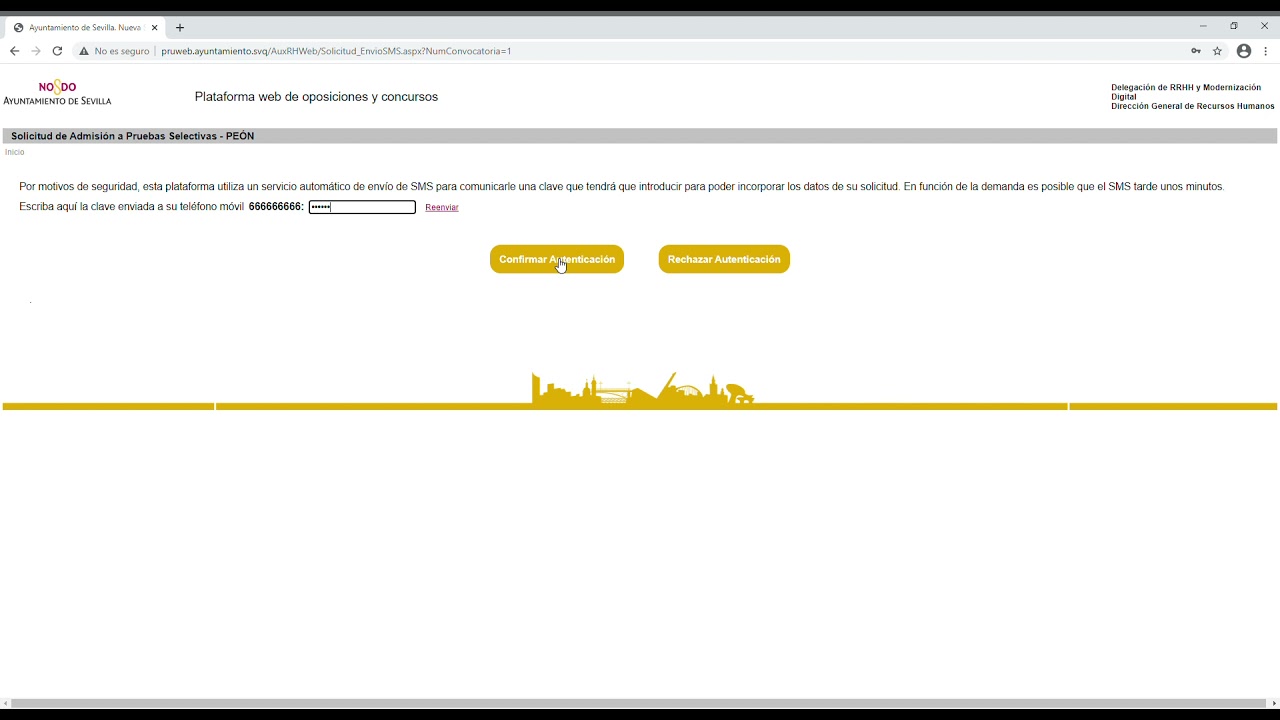Click the Reenviar link to resend SMS

[442, 207]
